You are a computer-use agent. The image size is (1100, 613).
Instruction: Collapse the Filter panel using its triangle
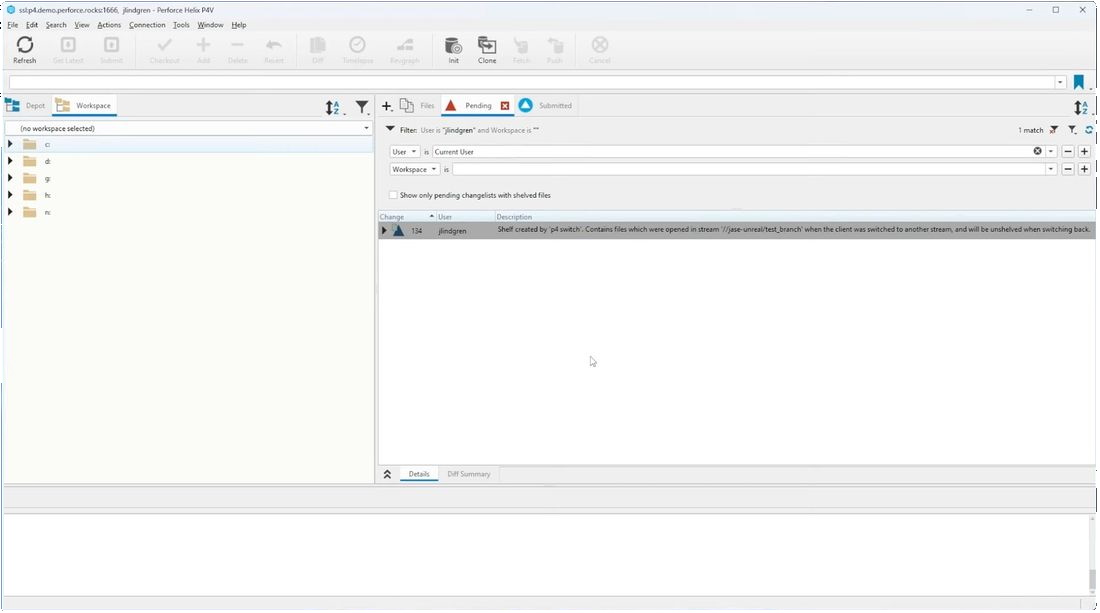click(x=391, y=129)
